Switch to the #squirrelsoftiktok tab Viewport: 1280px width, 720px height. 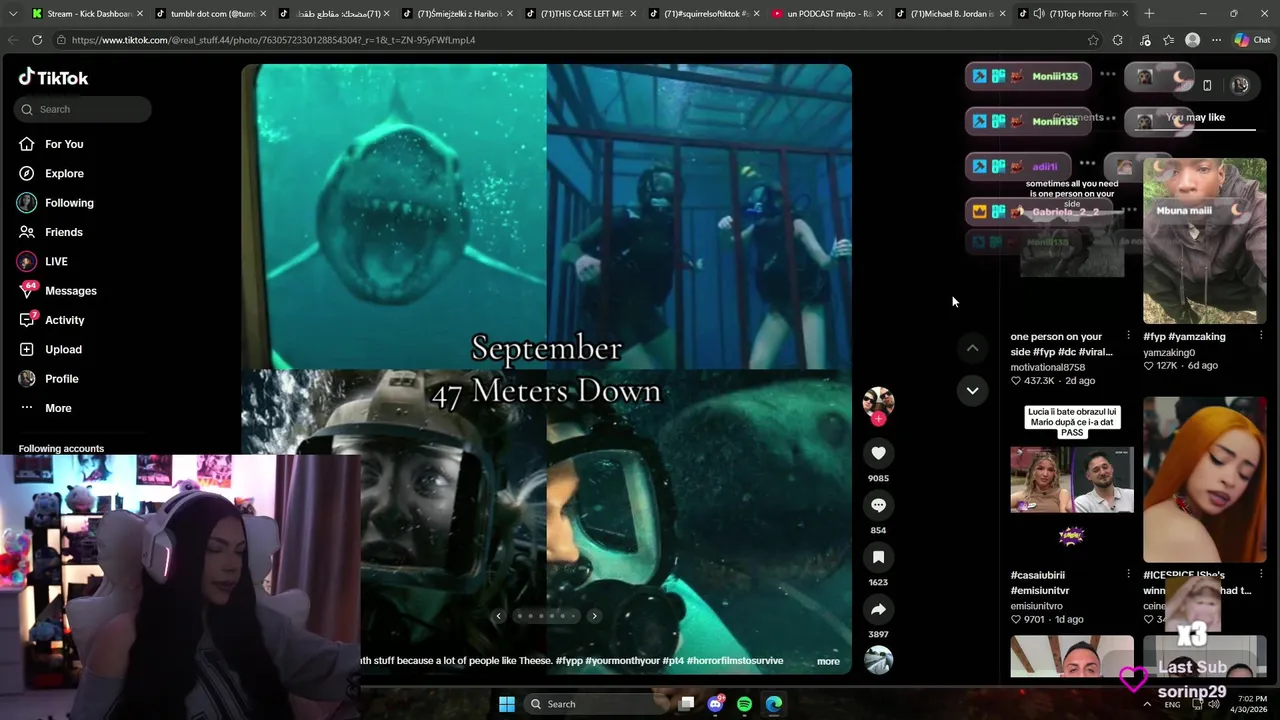click(704, 14)
